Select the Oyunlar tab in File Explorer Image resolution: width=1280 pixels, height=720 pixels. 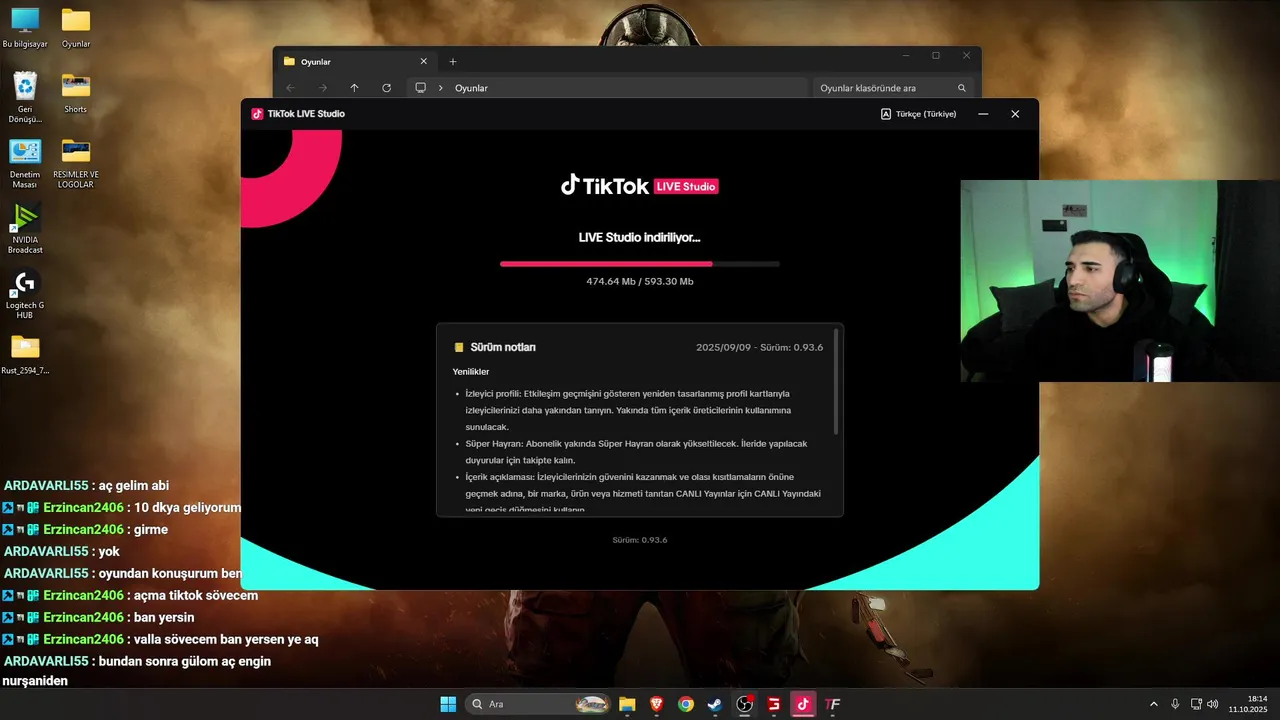coord(355,62)
